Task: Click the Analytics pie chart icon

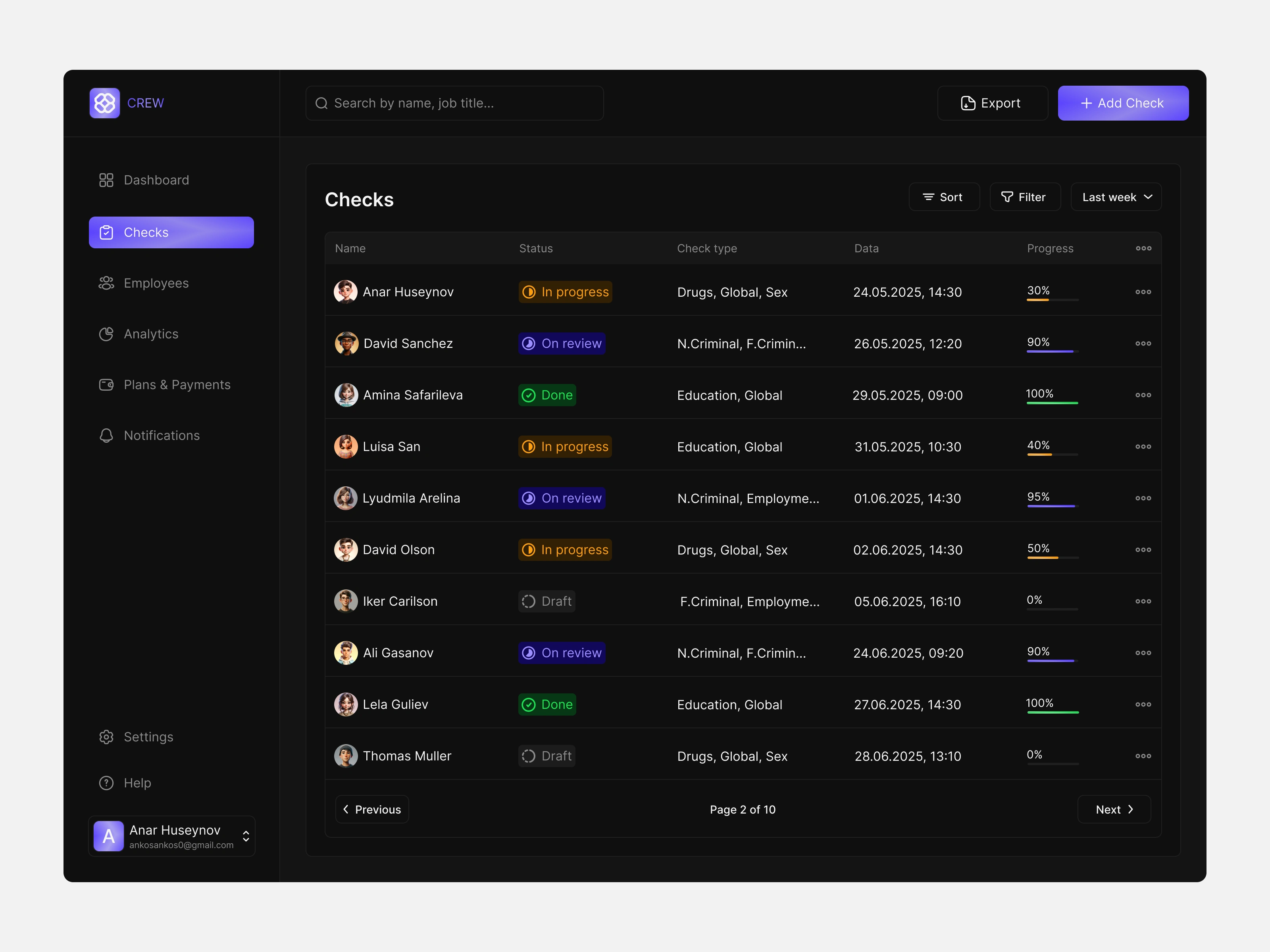Action: [106, 334]
